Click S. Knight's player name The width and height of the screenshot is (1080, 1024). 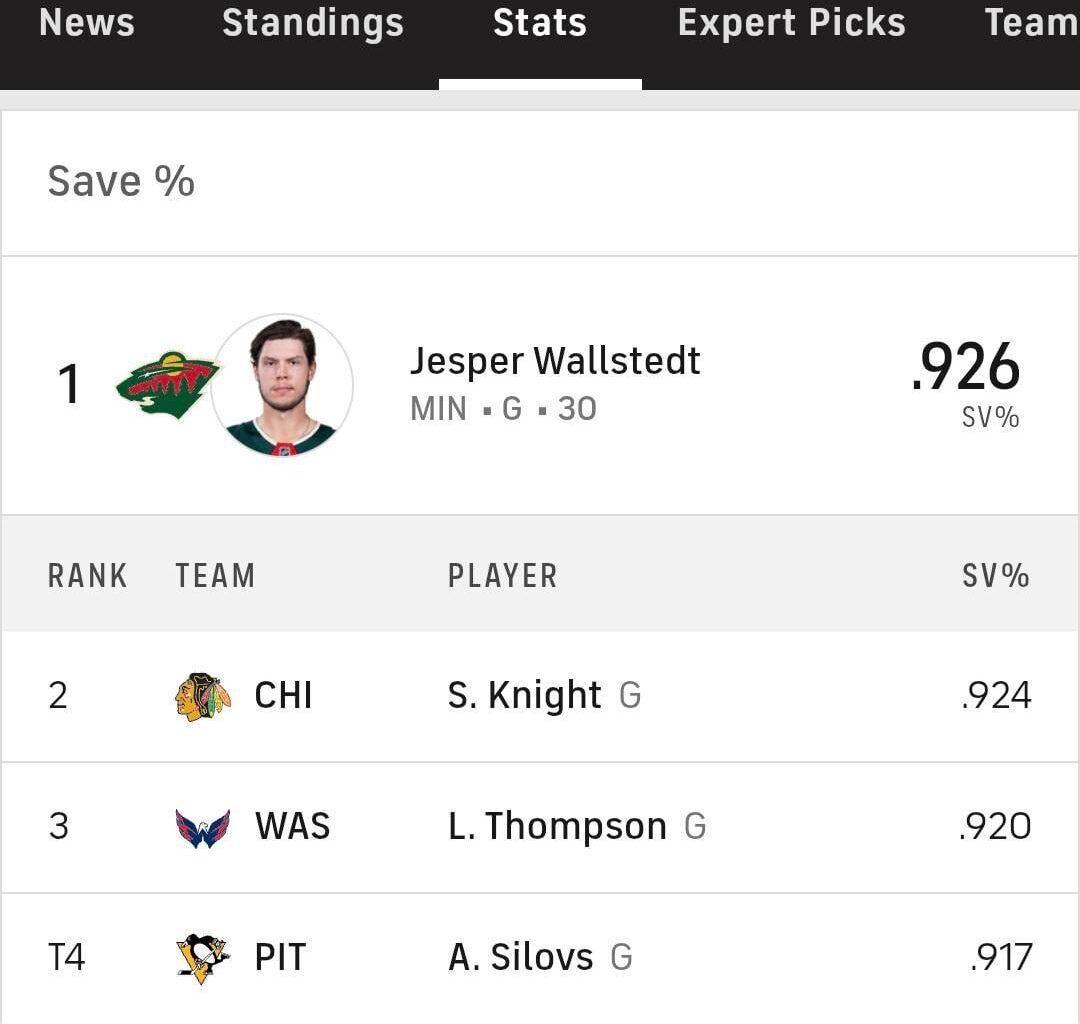(522, 695)
